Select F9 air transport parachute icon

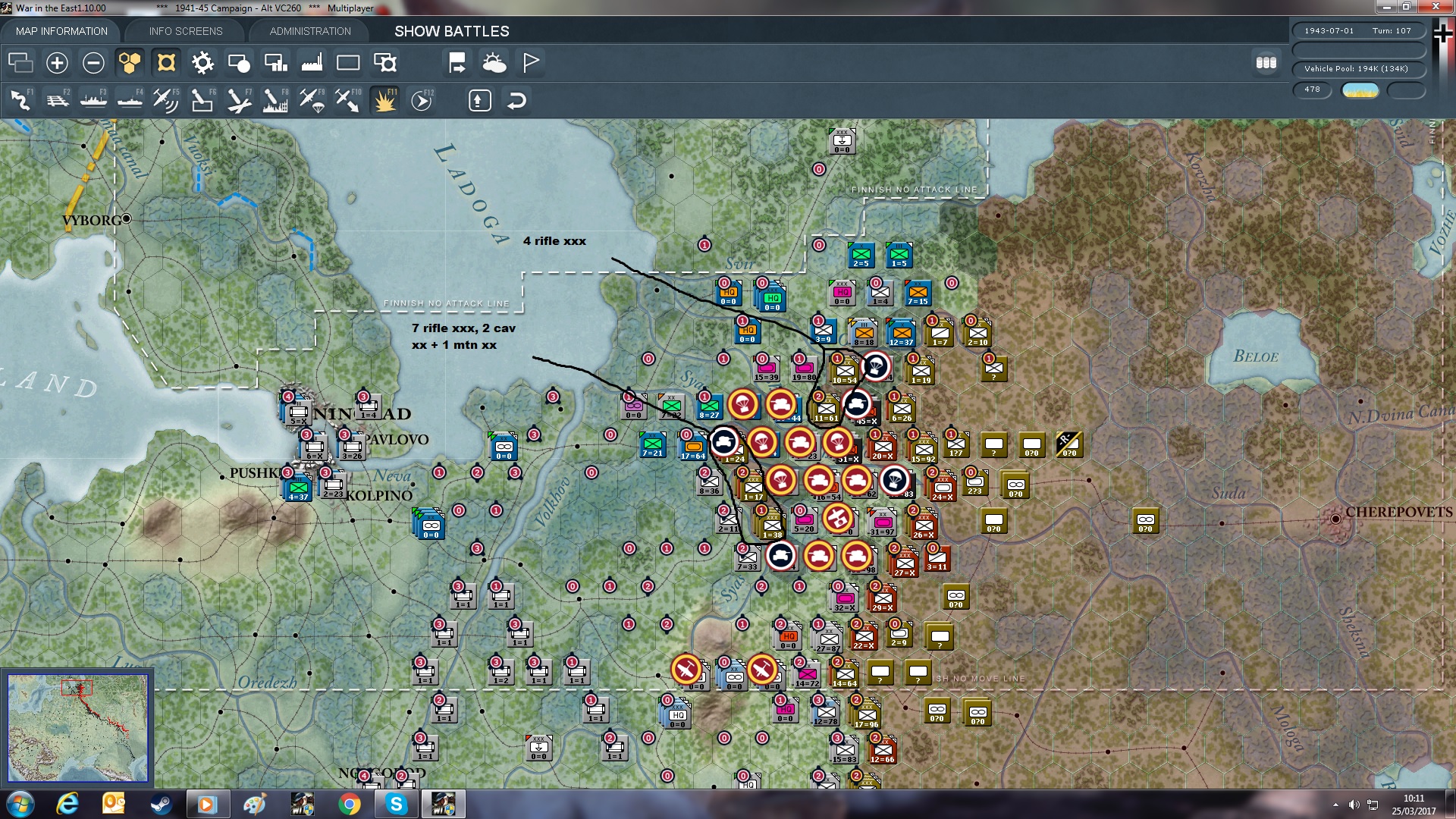[312, 100]
